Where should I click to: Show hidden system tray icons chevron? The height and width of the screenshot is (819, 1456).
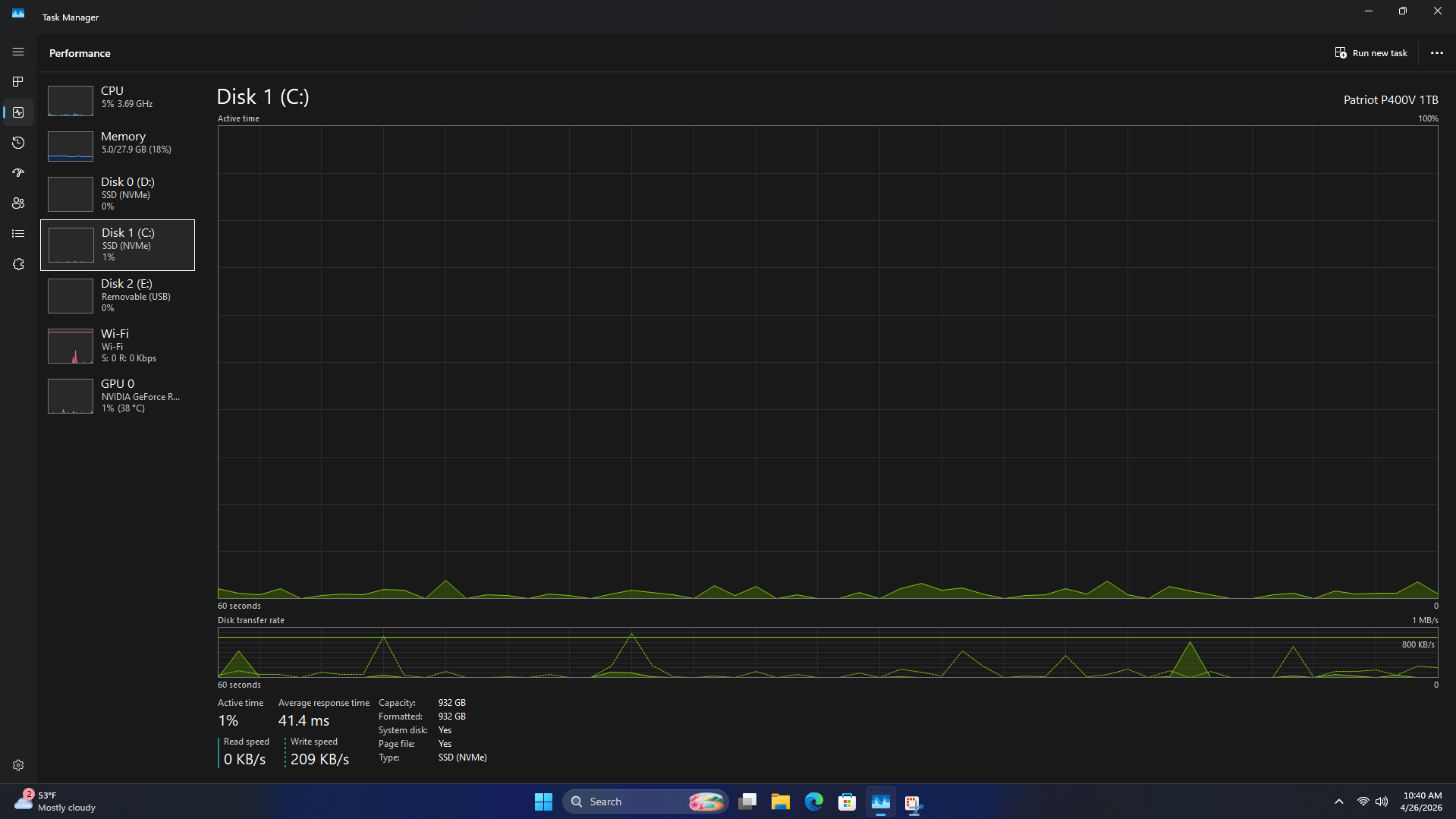coord(1338,802)
